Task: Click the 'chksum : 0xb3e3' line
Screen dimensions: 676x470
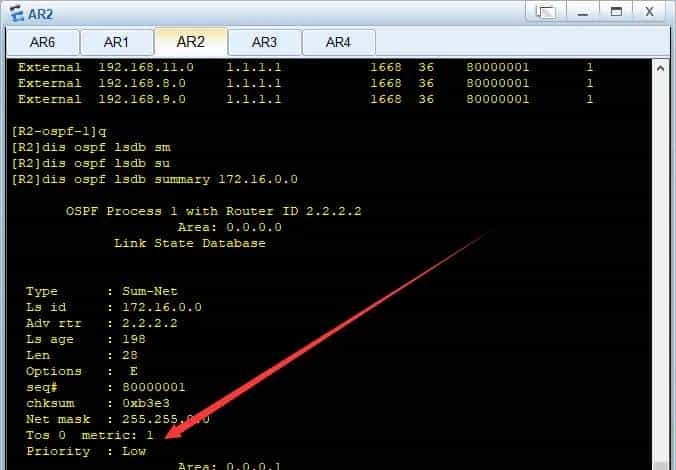Action: [97, 403]
